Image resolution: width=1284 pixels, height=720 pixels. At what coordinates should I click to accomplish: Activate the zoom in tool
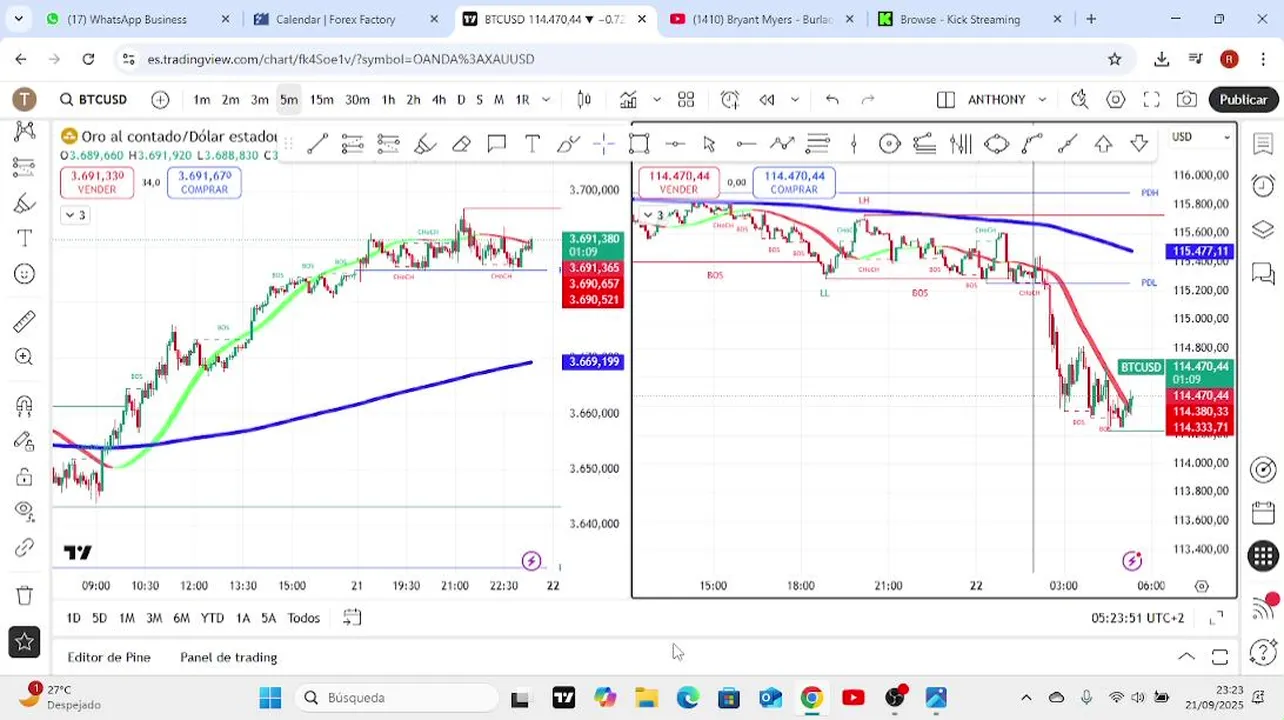(x=24, y=357)
